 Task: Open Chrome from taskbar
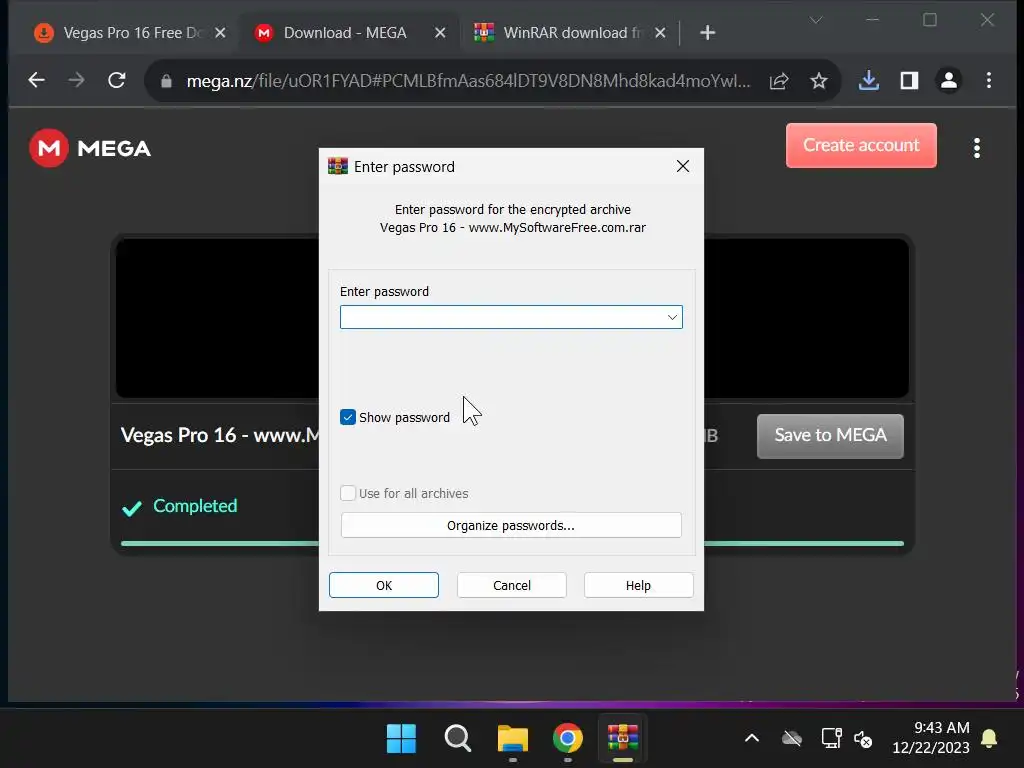pos(568,739)
